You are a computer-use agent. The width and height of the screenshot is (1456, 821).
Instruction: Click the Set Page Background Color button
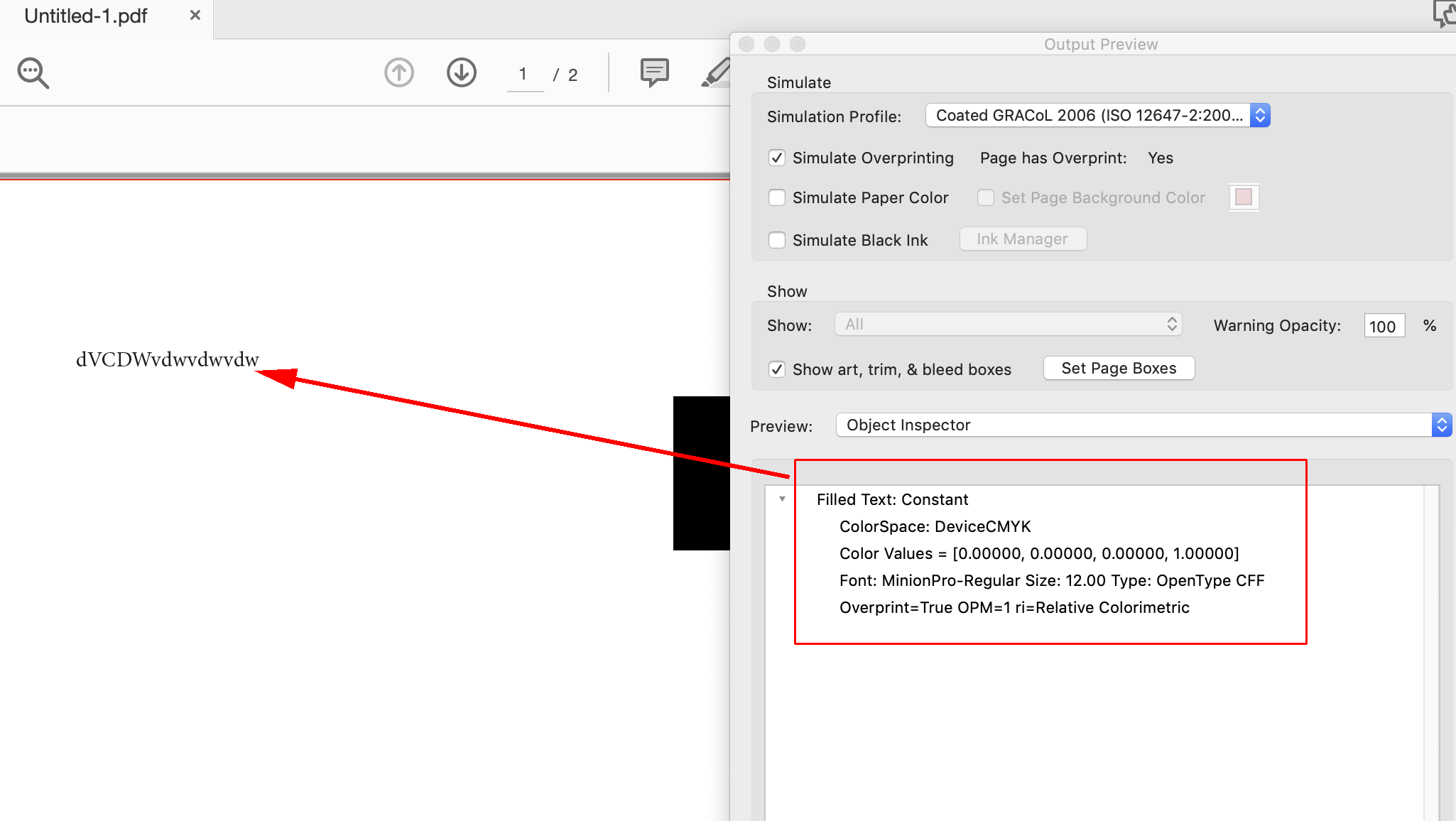1245,197
